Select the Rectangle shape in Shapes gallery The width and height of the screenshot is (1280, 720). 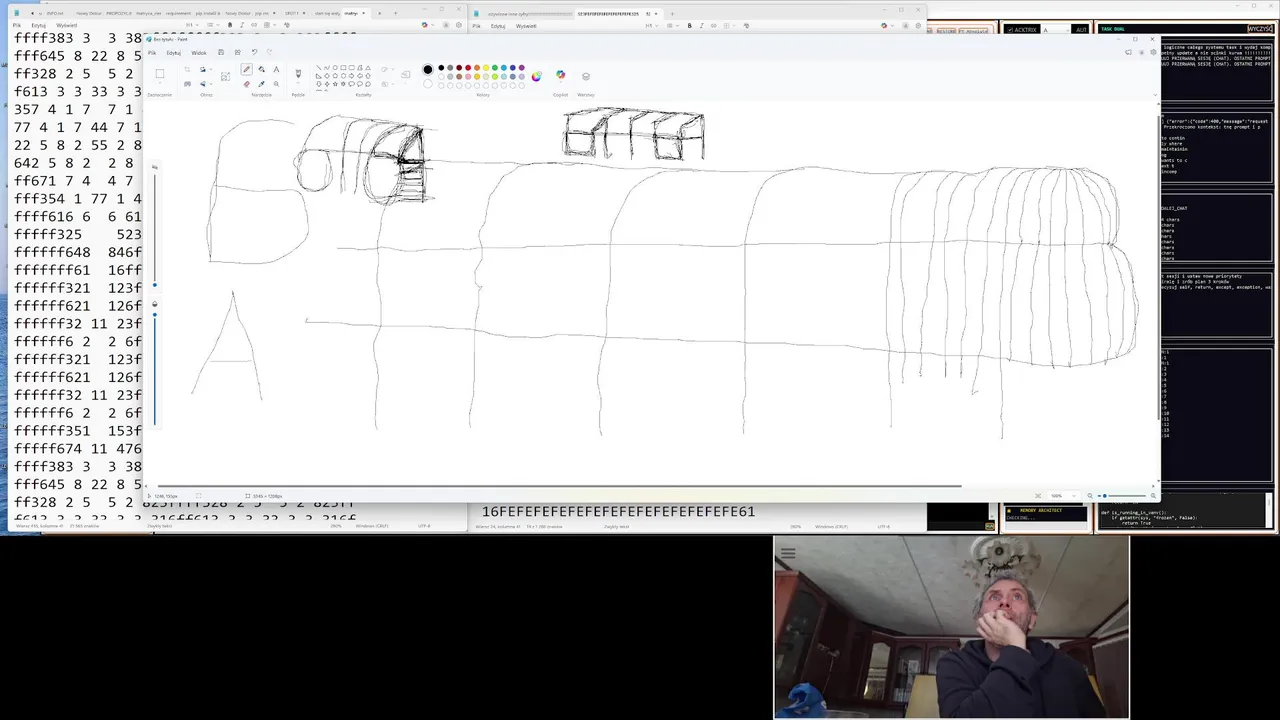pyautogui.click(x=343, y=67)
